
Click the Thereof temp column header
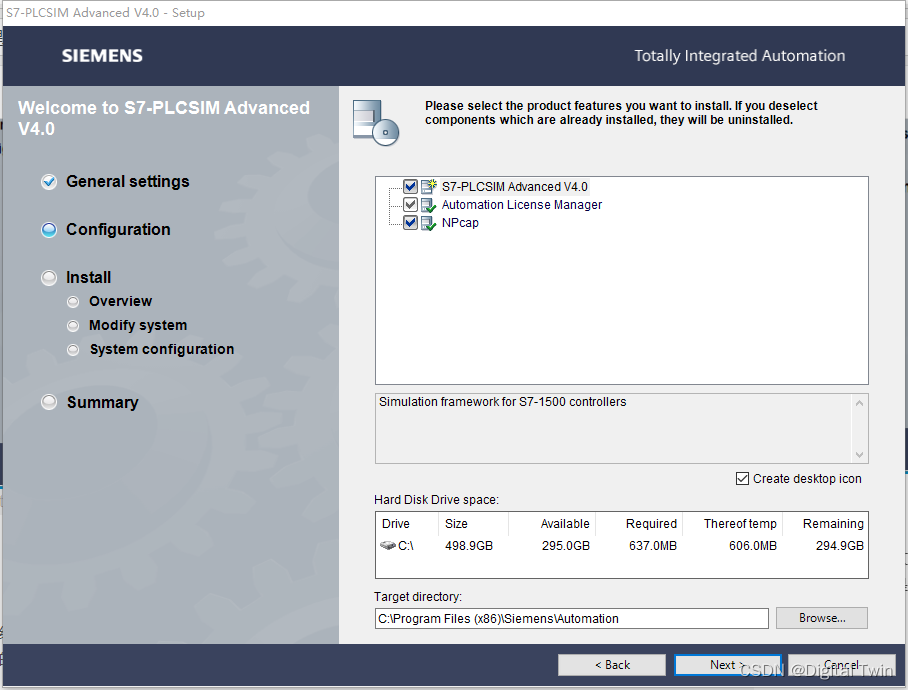click(x=740, y=524)
